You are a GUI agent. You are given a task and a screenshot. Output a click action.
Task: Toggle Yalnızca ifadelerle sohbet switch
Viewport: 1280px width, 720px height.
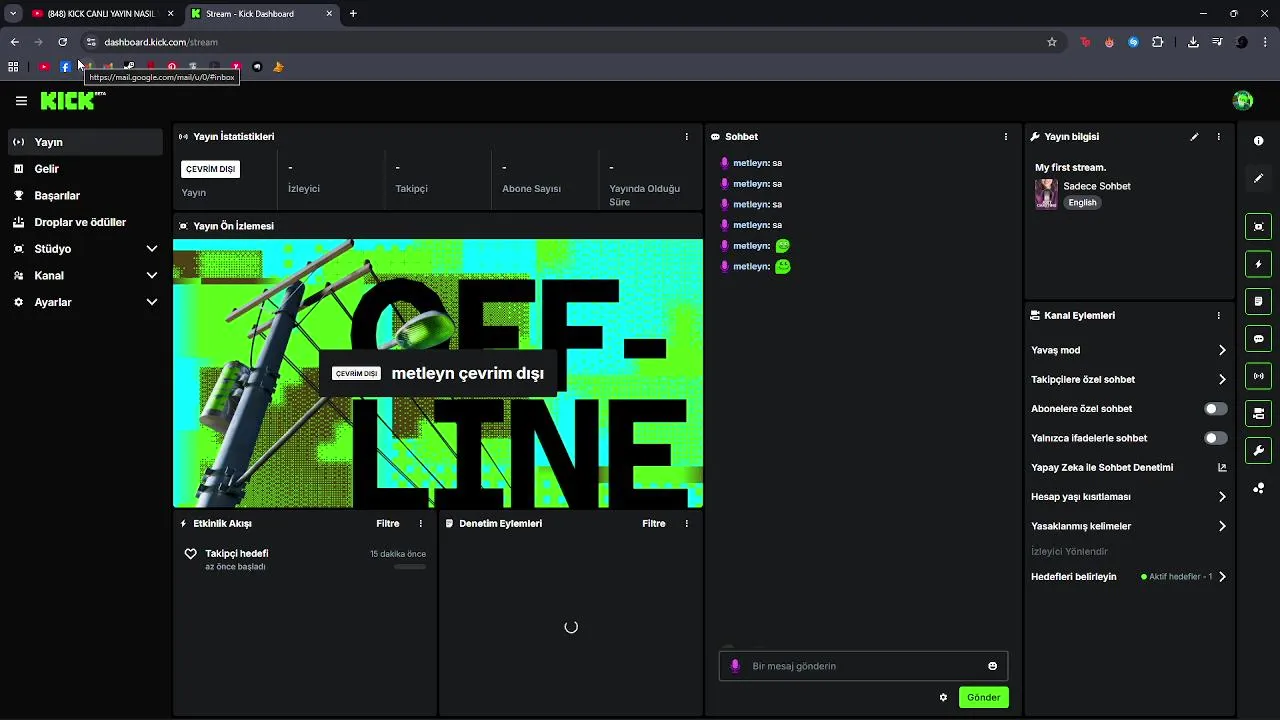[1215, 438]
